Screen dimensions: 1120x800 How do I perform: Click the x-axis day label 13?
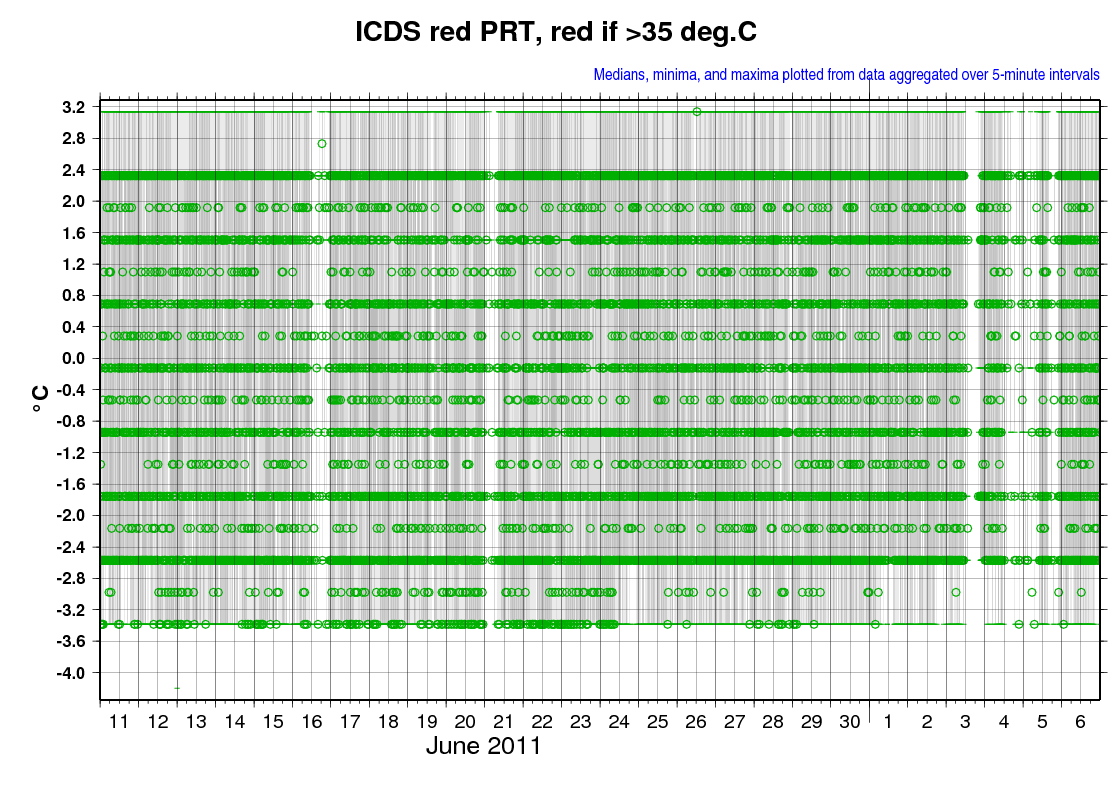196,722
